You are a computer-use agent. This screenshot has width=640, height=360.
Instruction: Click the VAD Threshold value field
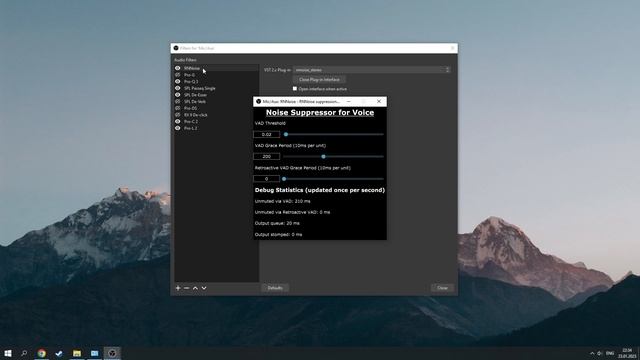[267, 134]
